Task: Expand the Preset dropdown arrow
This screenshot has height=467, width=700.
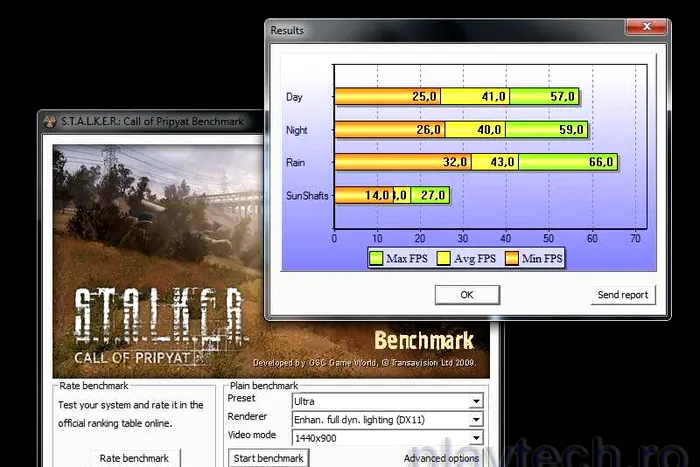Action: (x=476, y=401)
